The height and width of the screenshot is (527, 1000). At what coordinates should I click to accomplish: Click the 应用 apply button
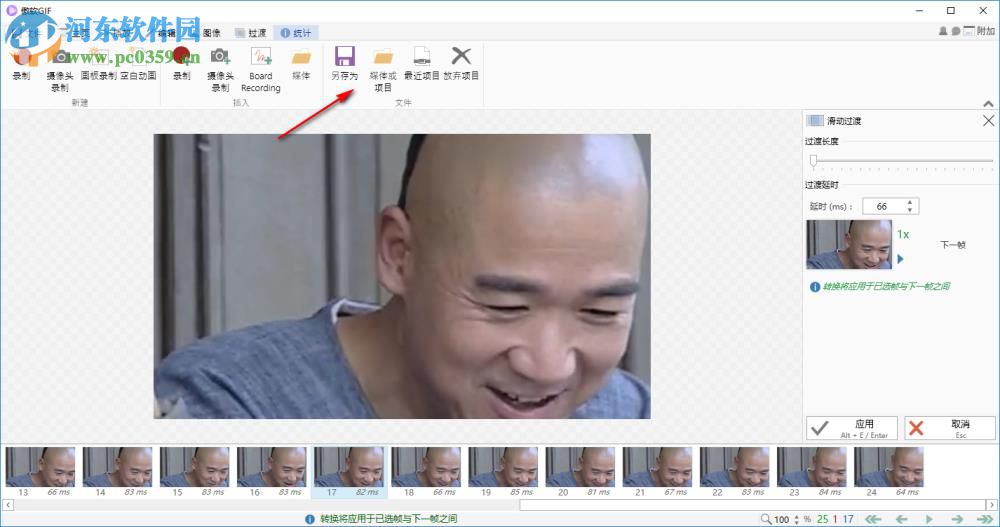(851, 428)
